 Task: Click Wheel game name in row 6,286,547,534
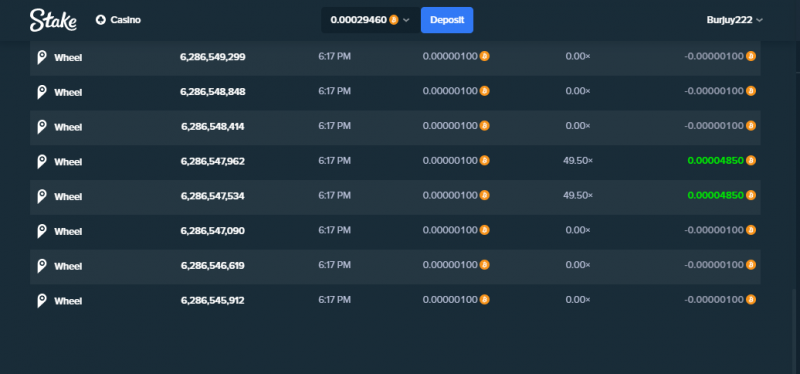[x=68, y=196]
